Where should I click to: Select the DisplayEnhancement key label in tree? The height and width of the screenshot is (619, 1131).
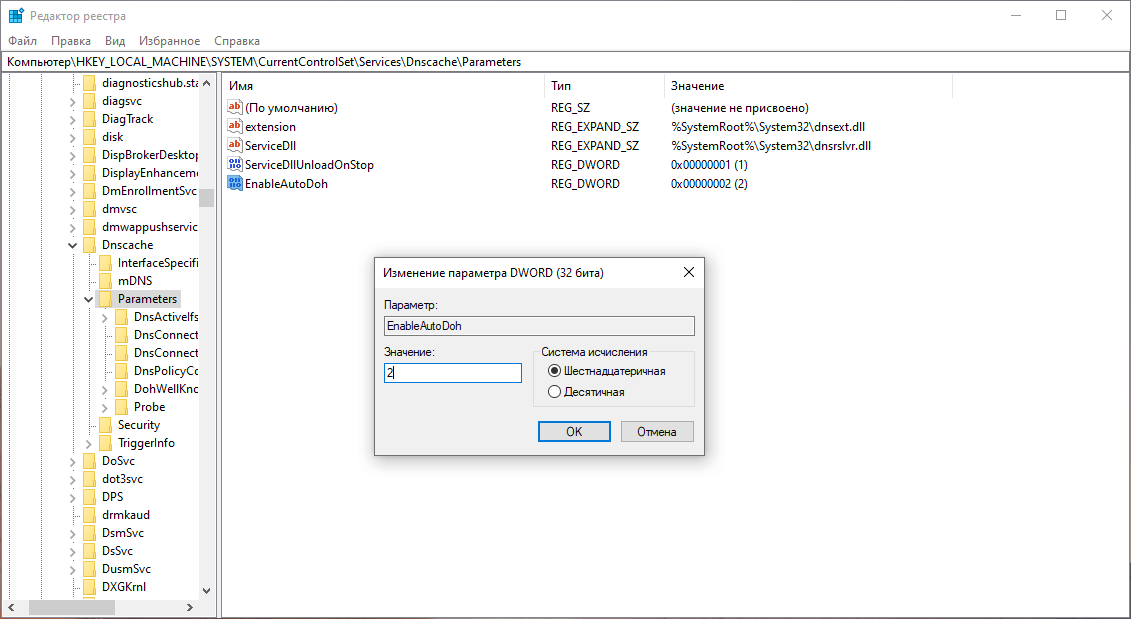pos(149,173)
